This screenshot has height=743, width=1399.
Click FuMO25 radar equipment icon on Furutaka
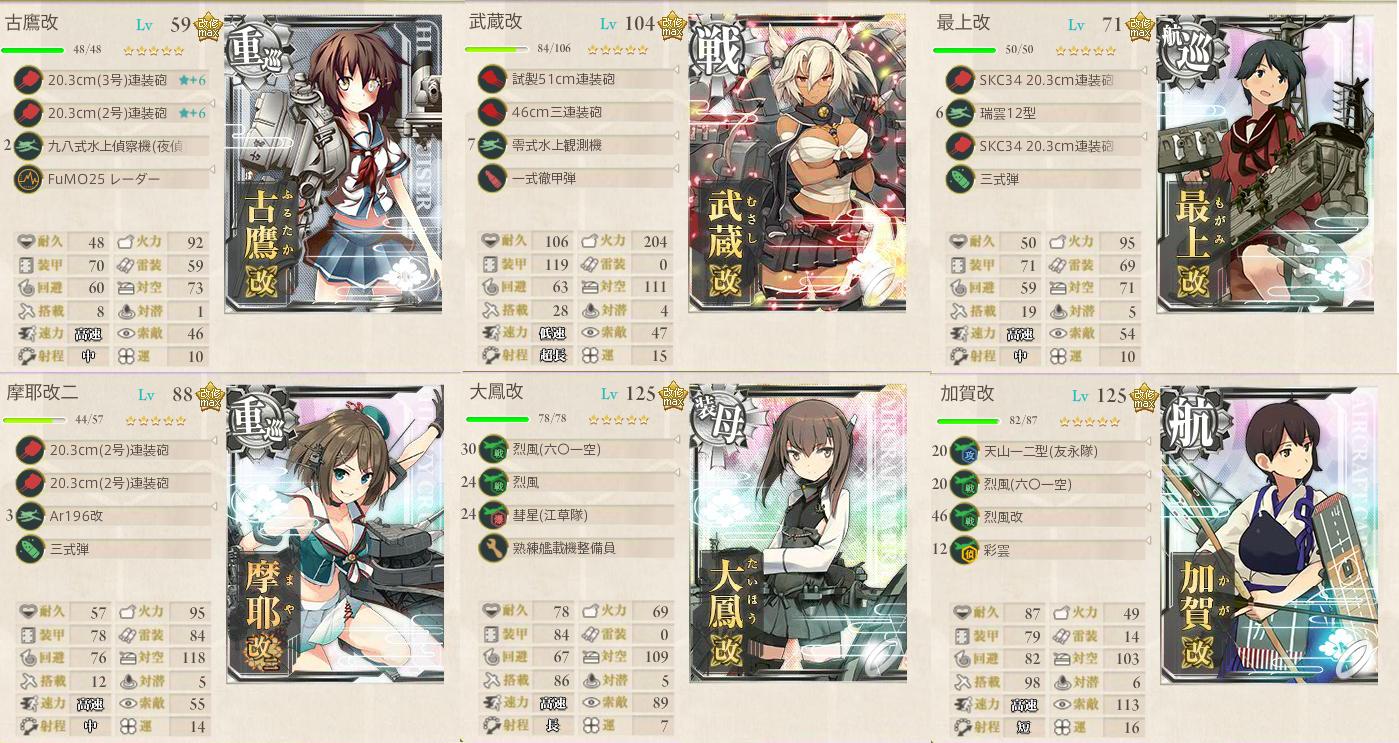29,179
